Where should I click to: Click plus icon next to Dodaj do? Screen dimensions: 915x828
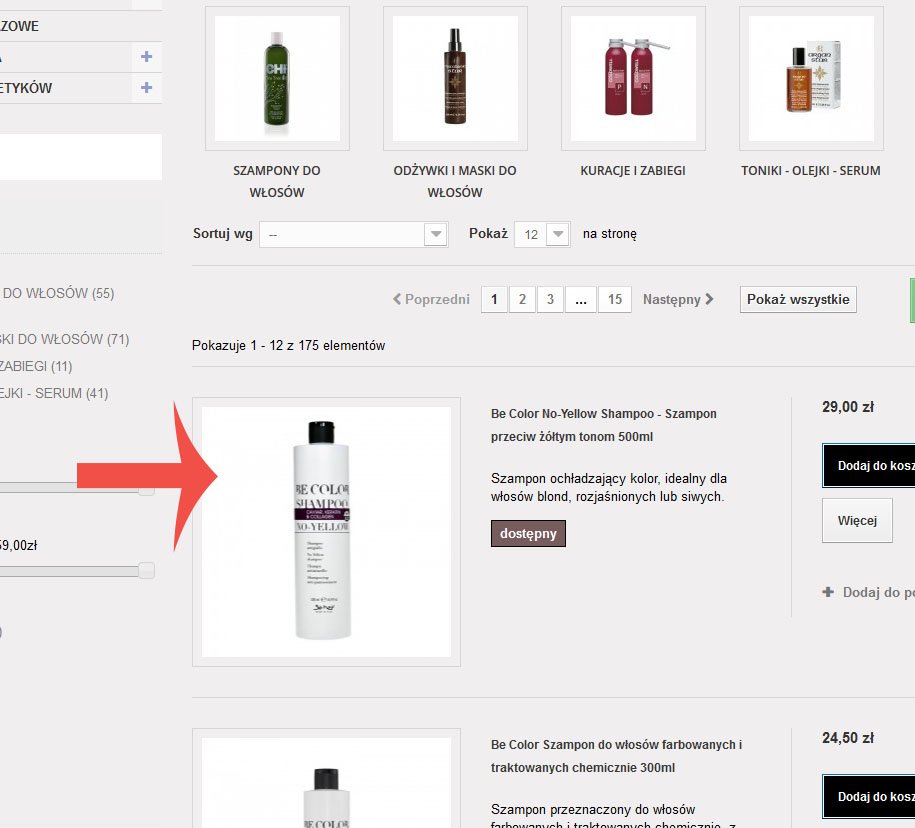(828, 592)
